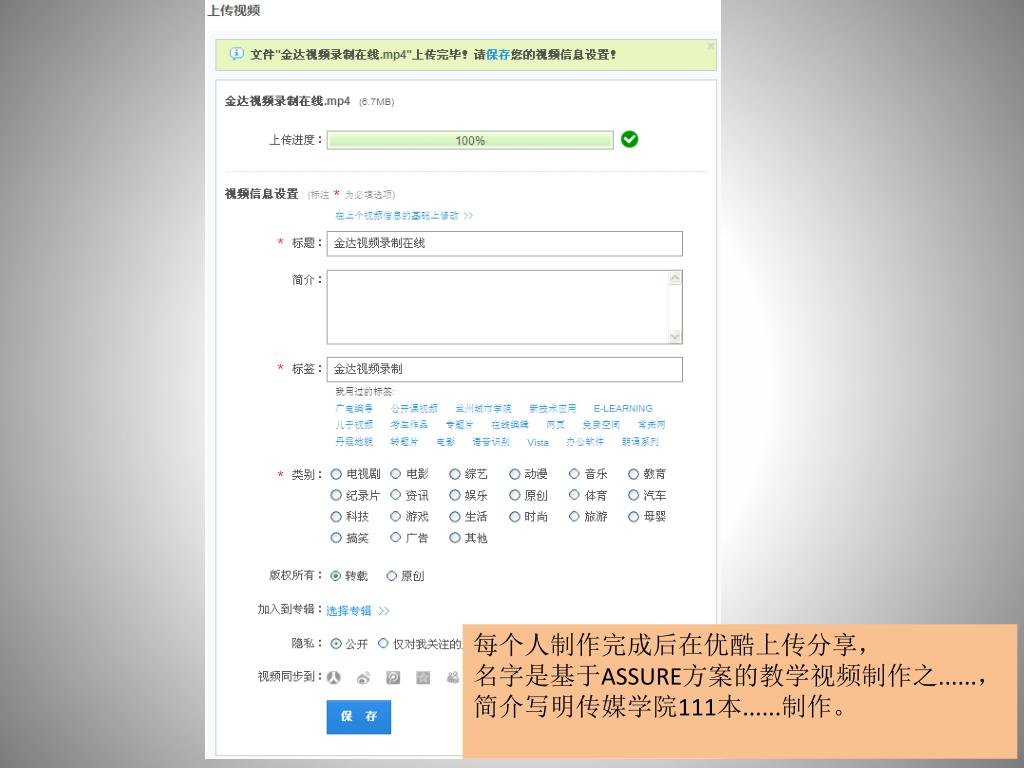Select the 体育 category
This screenshot has height=768, width=1024.
(574, 496)
